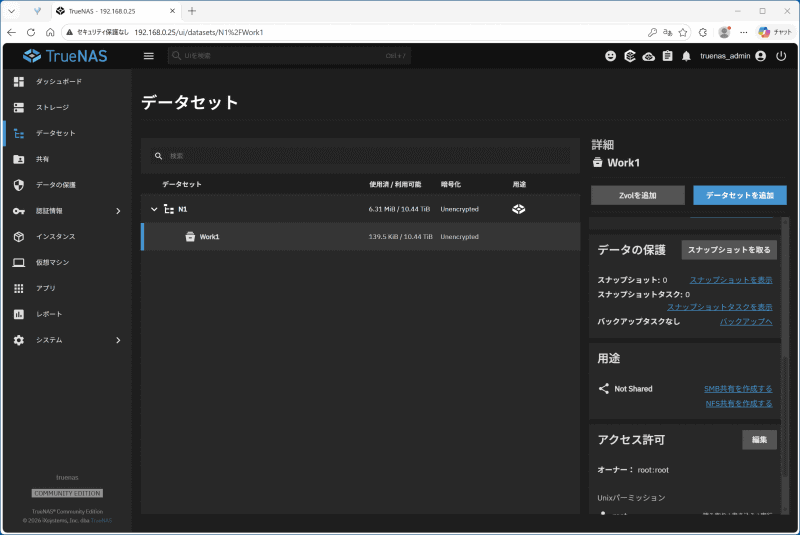Image resolution: width=800 pixels, height=535 pixels.
Task: Open the スナップショットタスクを表示 link
Action: (719, 307)
